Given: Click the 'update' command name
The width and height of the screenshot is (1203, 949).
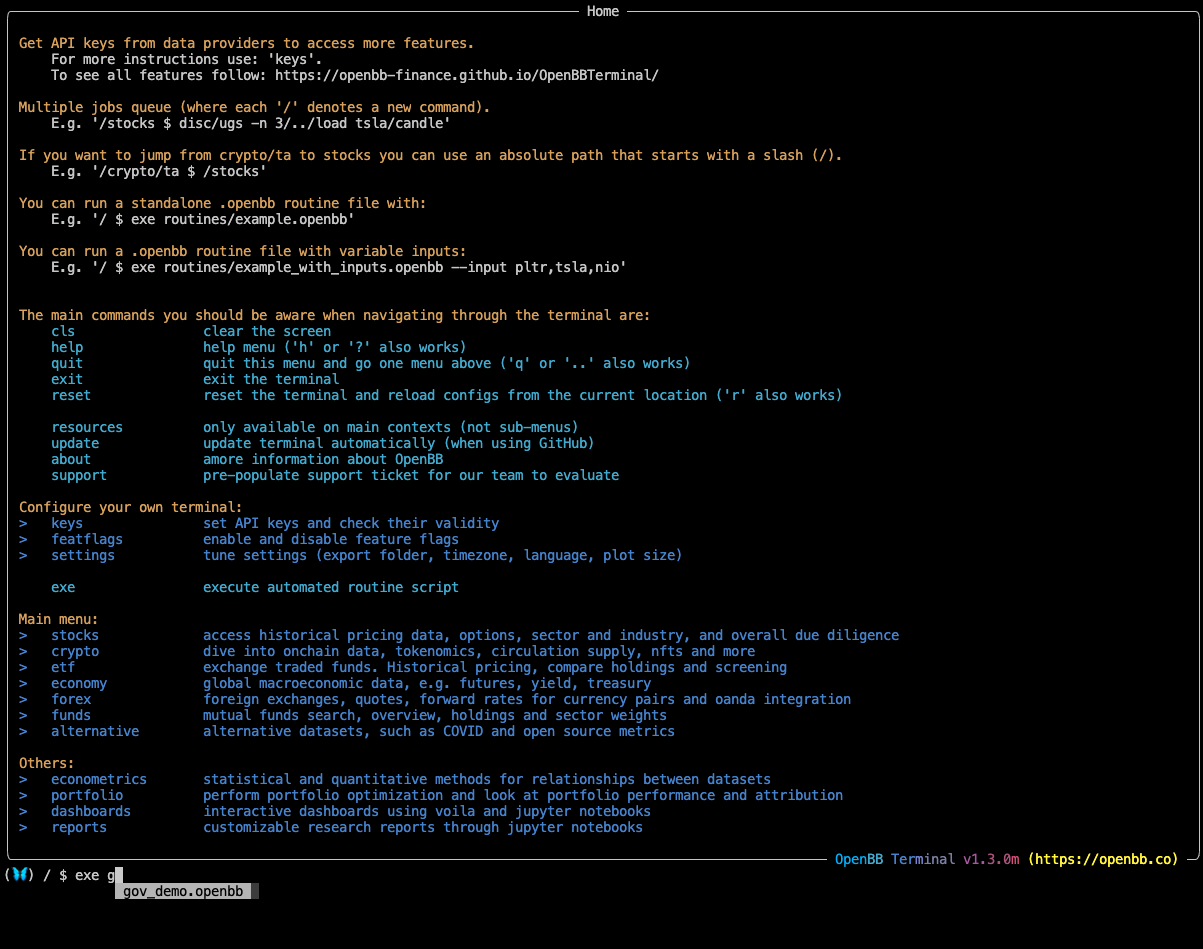Looking at the screenshot, I should pos(75,443).
